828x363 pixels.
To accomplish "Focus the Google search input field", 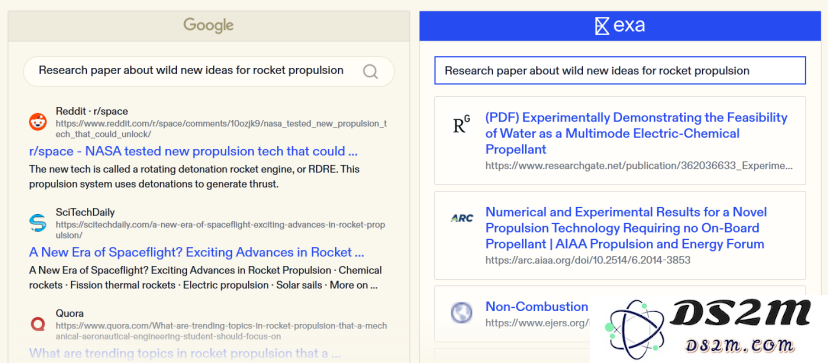I will [x=209, y=71].
